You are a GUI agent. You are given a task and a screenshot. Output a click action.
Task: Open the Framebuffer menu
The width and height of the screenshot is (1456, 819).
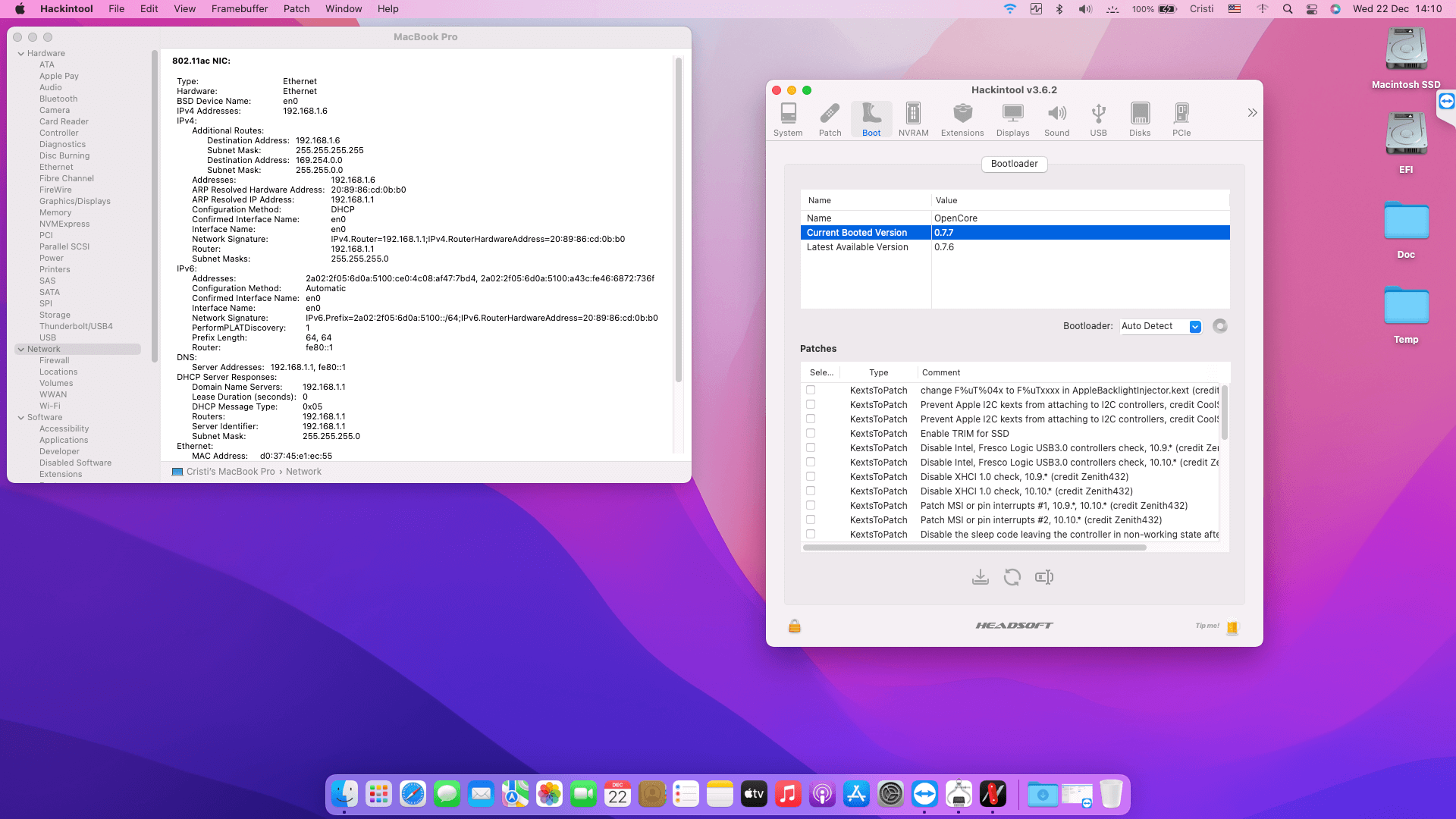pos(240,9)
